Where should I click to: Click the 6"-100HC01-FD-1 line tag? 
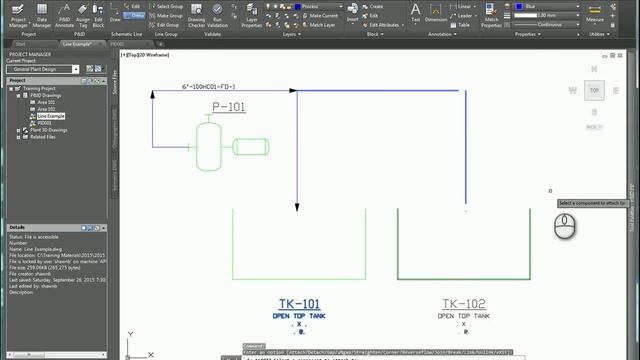pyautogui.click(x=209, y=87)
